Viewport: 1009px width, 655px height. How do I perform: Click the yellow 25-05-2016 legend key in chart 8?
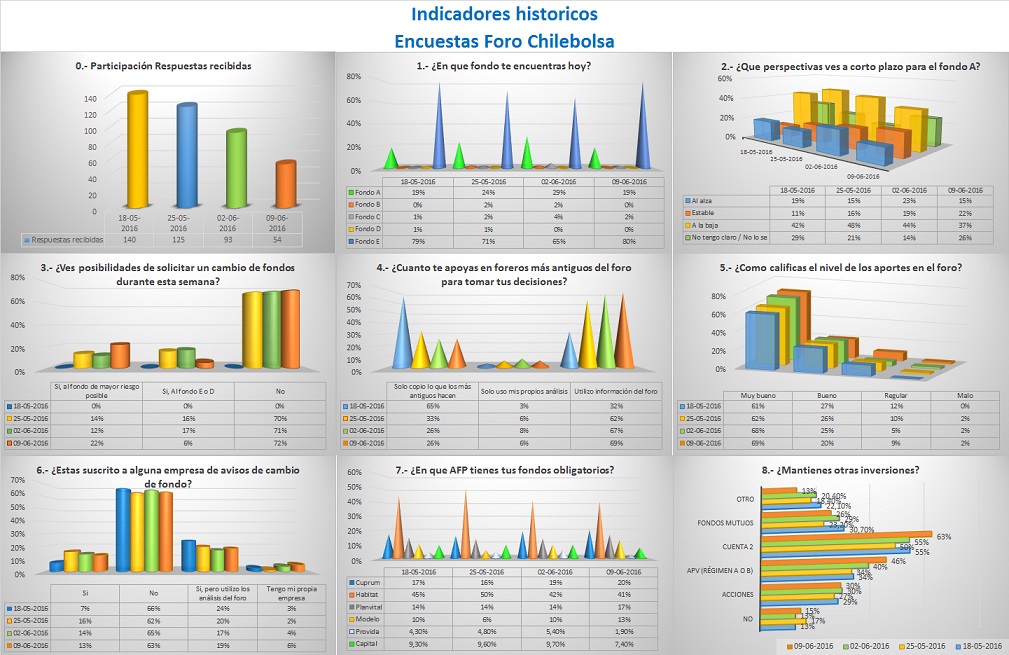903,646
